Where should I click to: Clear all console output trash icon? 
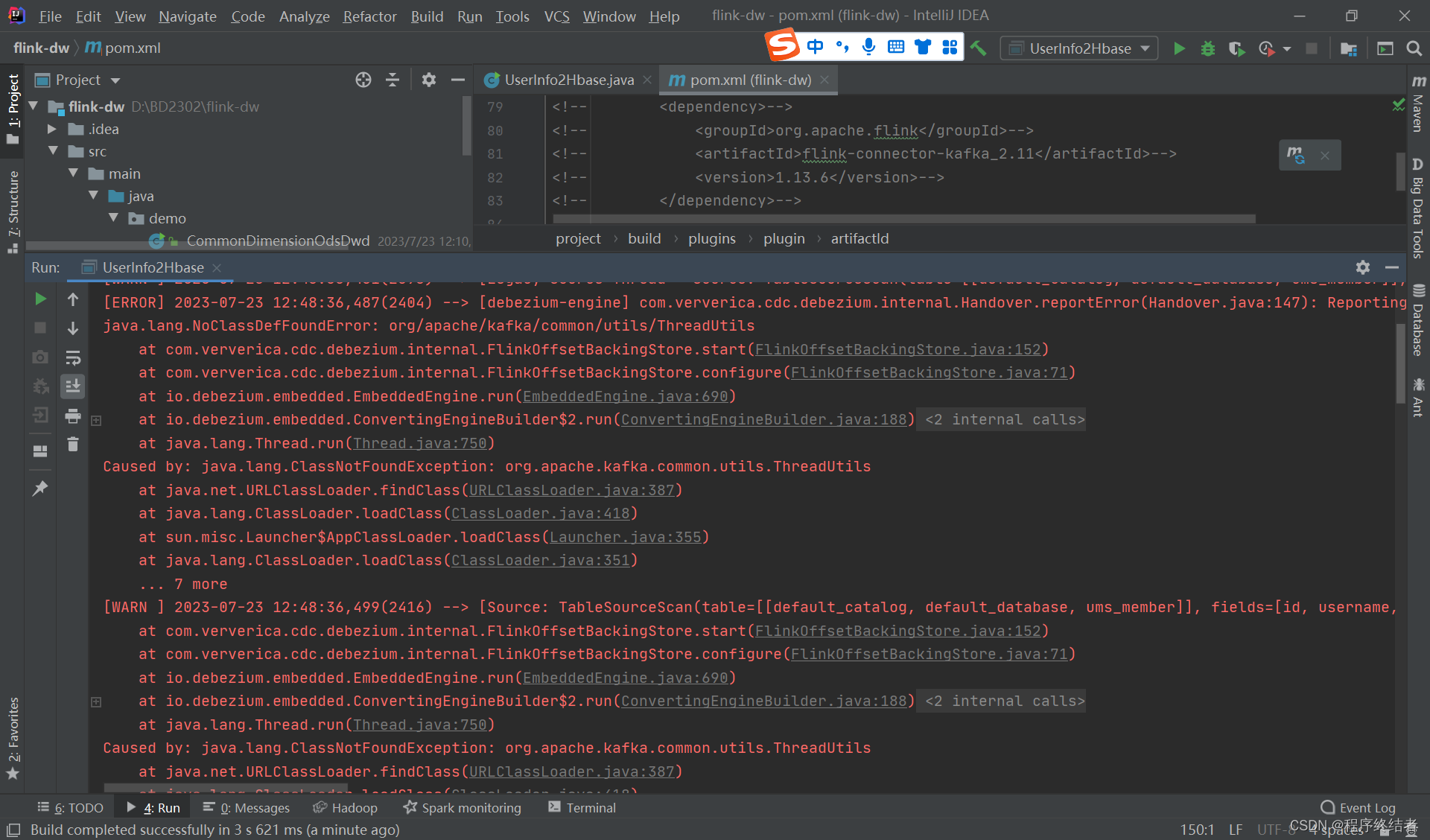pos(73,445)
